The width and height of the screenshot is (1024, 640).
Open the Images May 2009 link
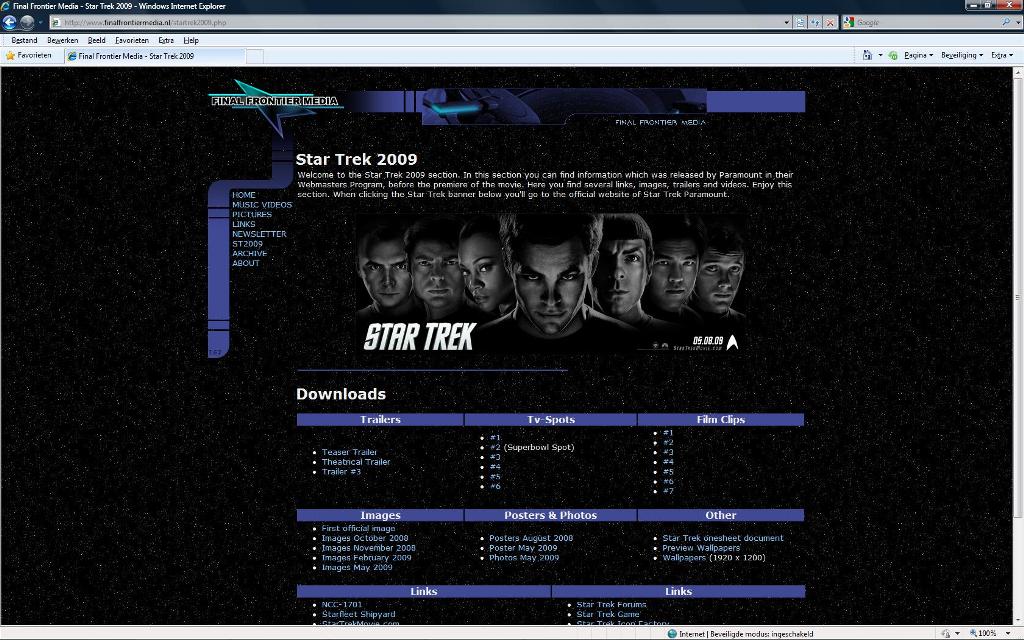pyautogui.click(x=357, y=568)
